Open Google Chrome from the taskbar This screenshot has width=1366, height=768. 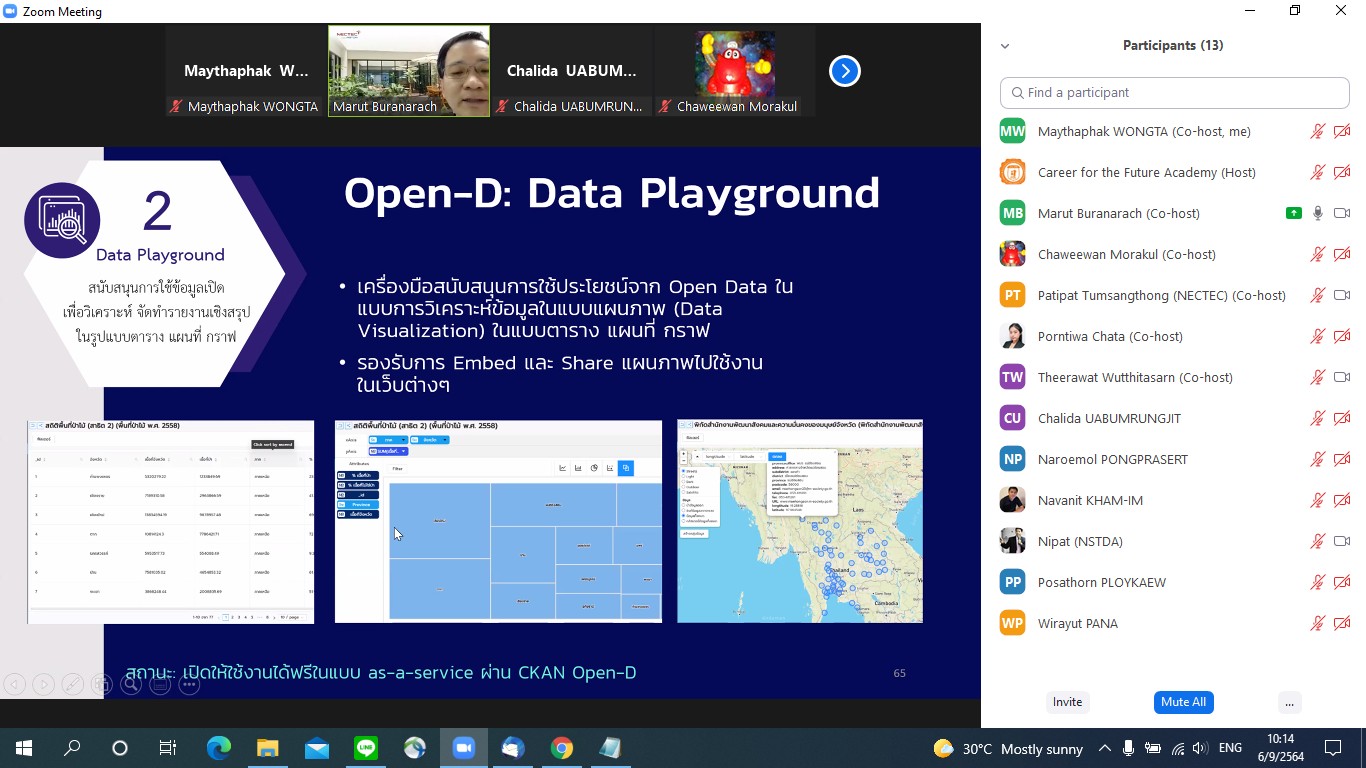[562, 748]
